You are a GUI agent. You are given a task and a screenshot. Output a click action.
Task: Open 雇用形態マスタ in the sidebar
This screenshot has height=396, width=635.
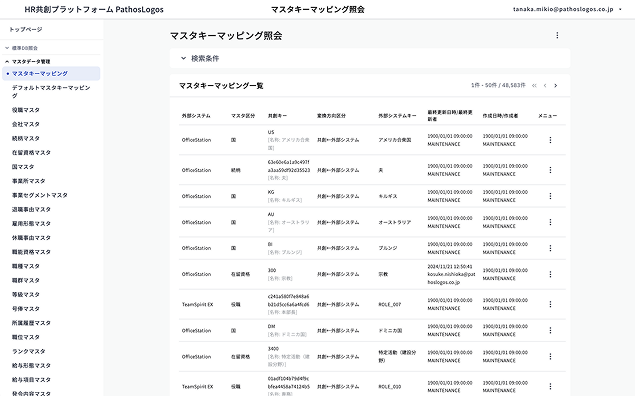point(31,224)
